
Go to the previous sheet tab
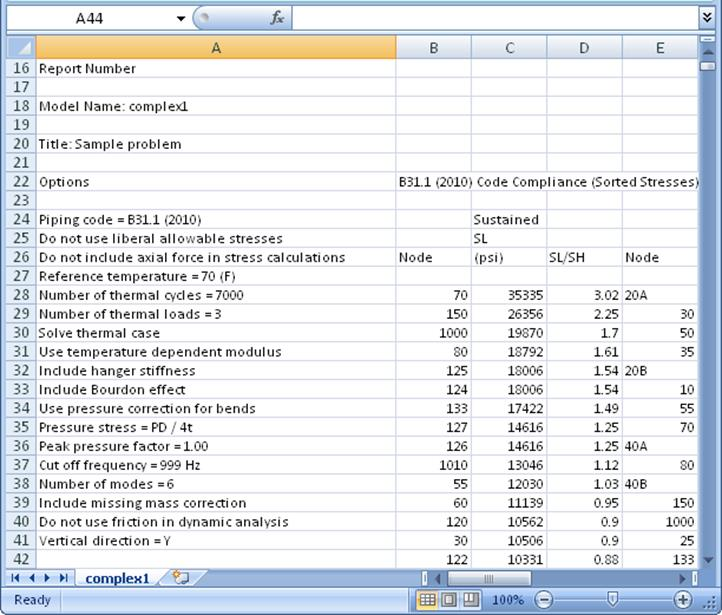pos(32,578)
